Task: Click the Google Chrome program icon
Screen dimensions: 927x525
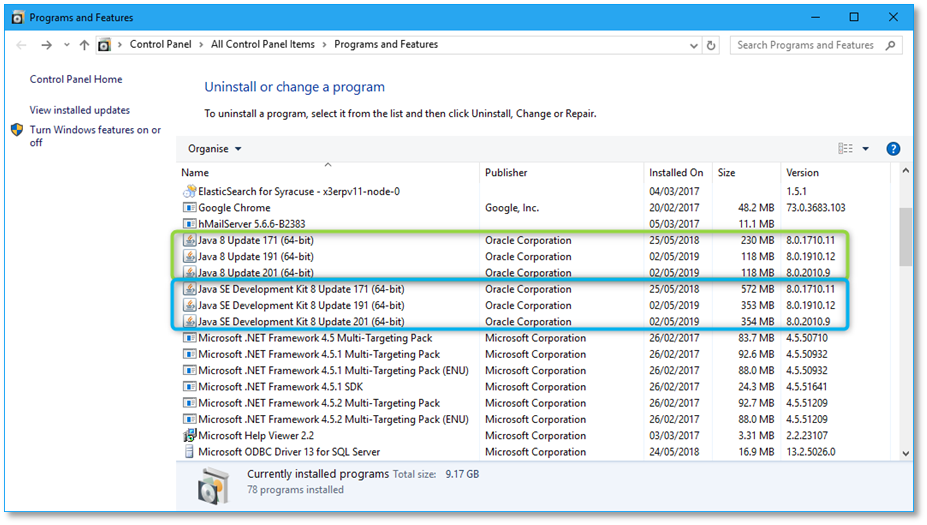Action: pyautogui.click(x=189, y=208)
